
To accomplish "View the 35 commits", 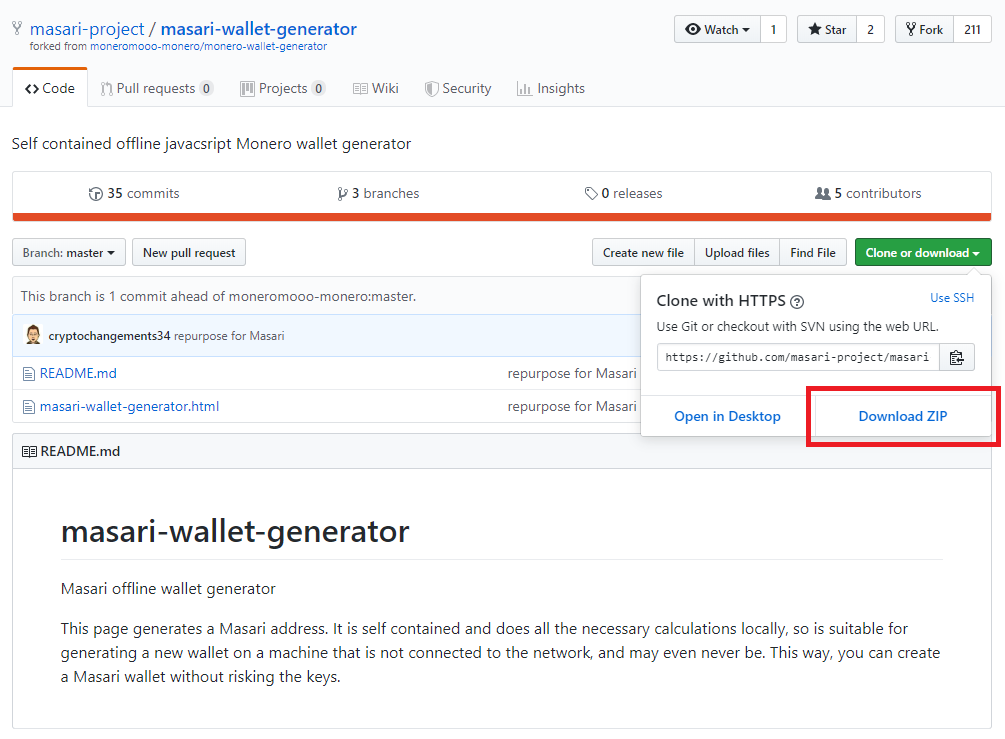I will (x=134, y=194).
